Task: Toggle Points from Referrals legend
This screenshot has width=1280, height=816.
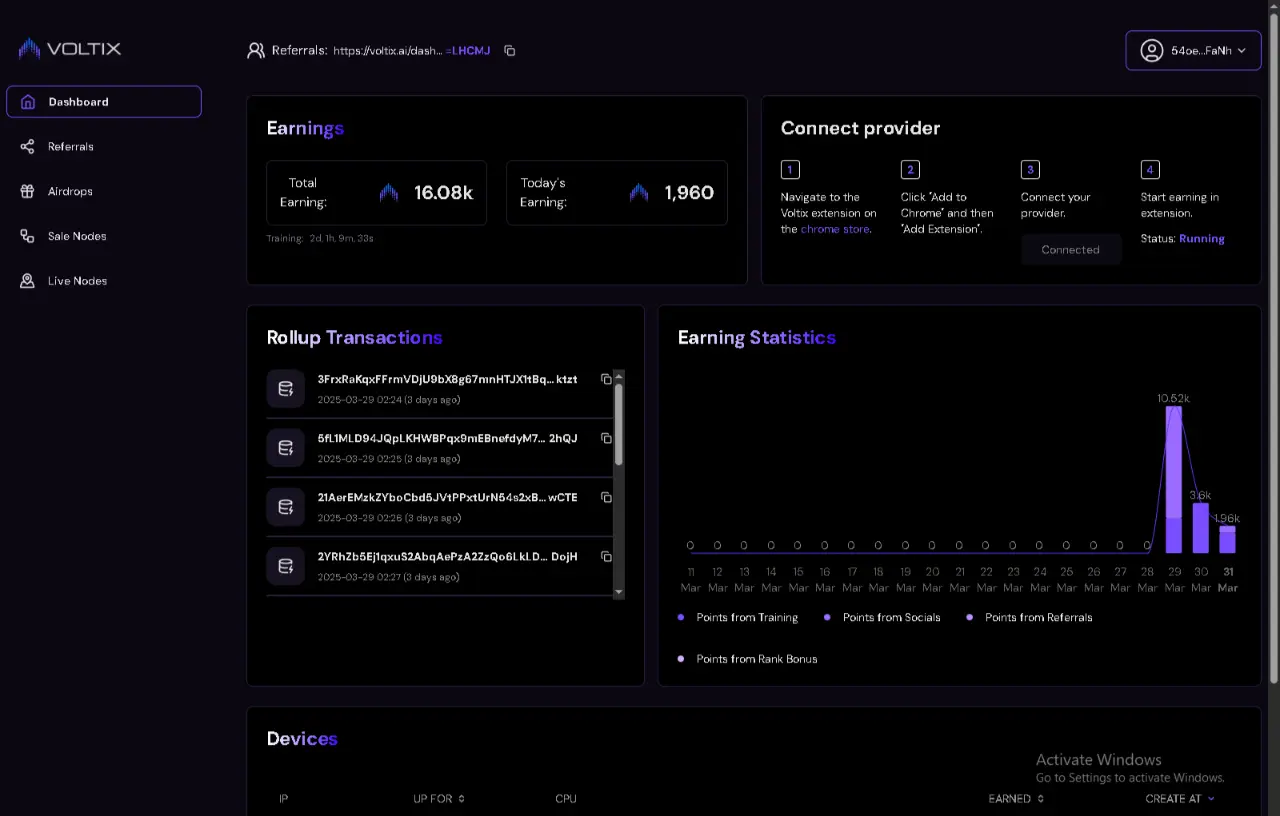Action: click(x=1029, y=618)
